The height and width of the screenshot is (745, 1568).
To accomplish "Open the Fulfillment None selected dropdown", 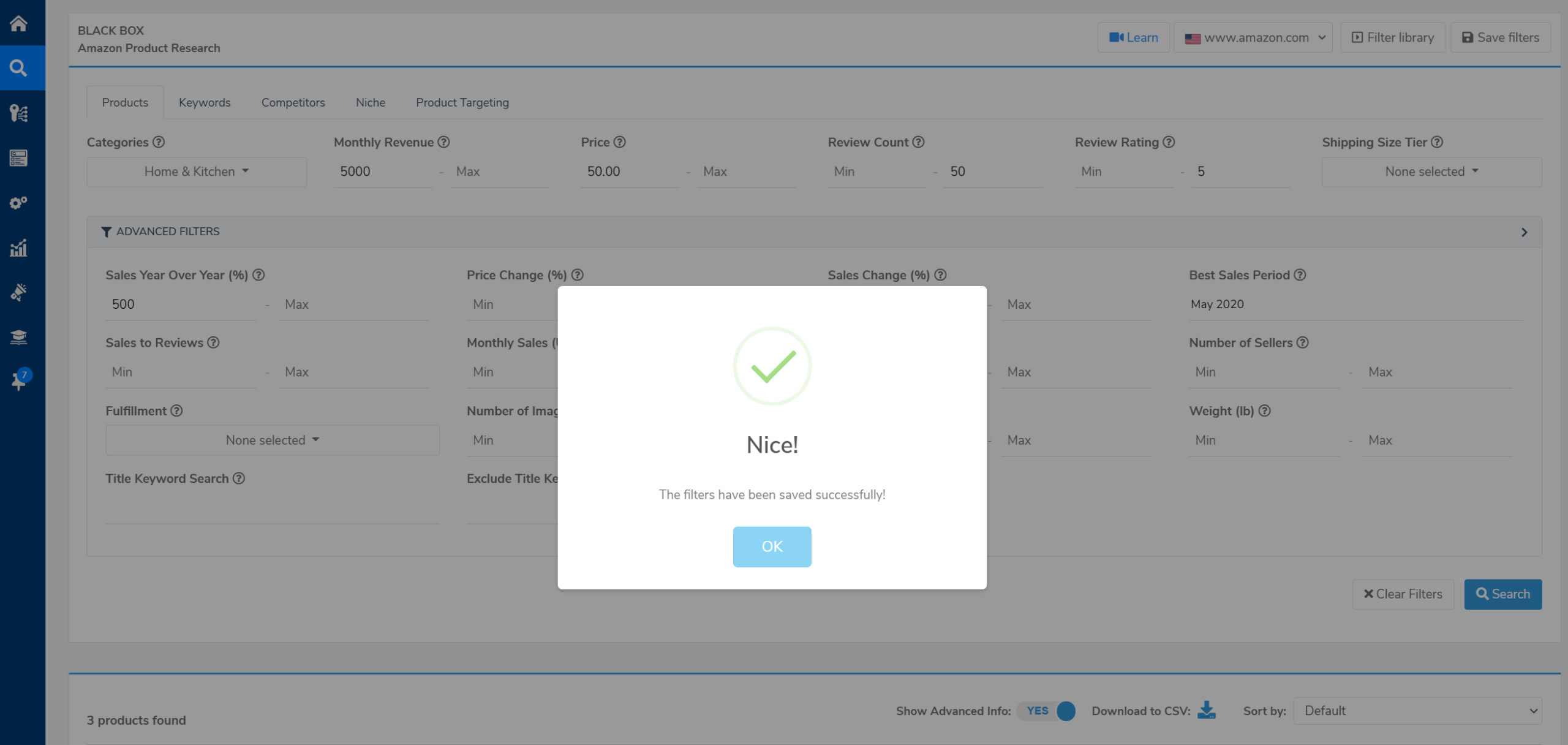I will pos(272,440).
